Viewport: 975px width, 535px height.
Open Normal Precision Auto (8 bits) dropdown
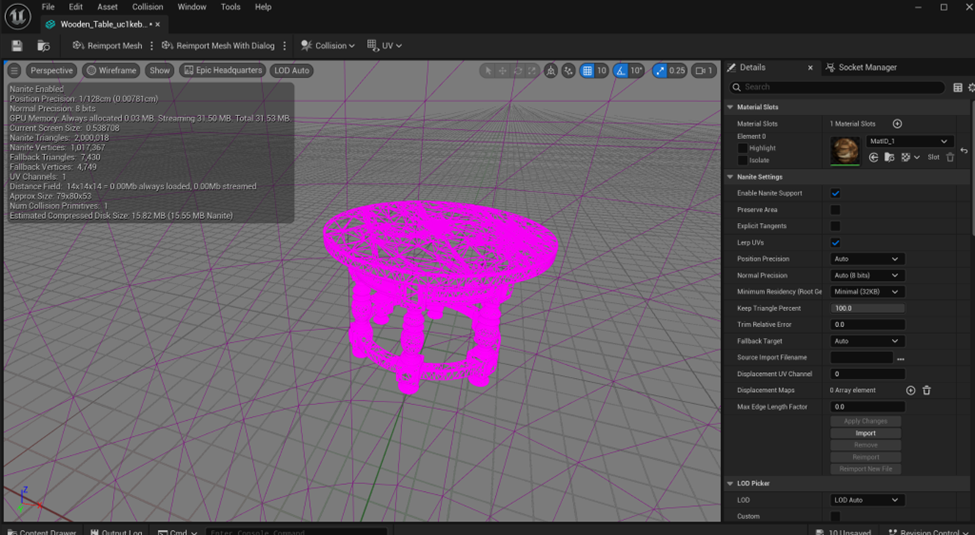[867, 276]
